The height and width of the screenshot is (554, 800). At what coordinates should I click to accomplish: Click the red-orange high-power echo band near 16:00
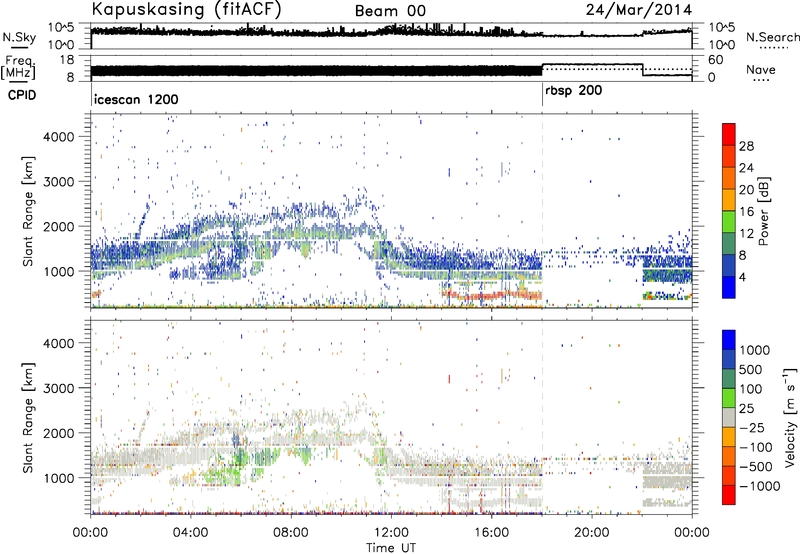[x=491, y=295]
